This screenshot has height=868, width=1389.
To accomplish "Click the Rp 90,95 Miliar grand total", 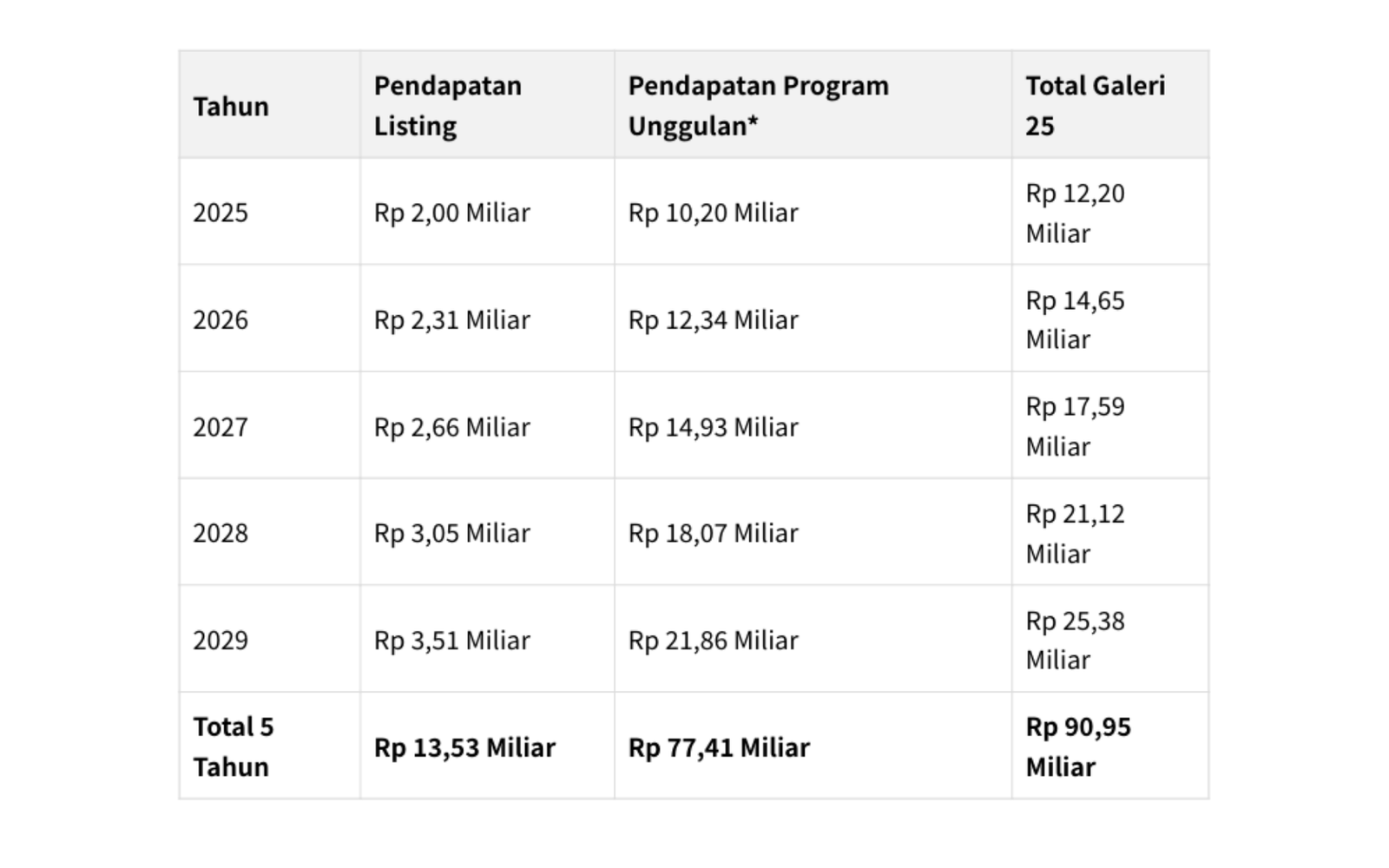I will [x=1078, y=746].
